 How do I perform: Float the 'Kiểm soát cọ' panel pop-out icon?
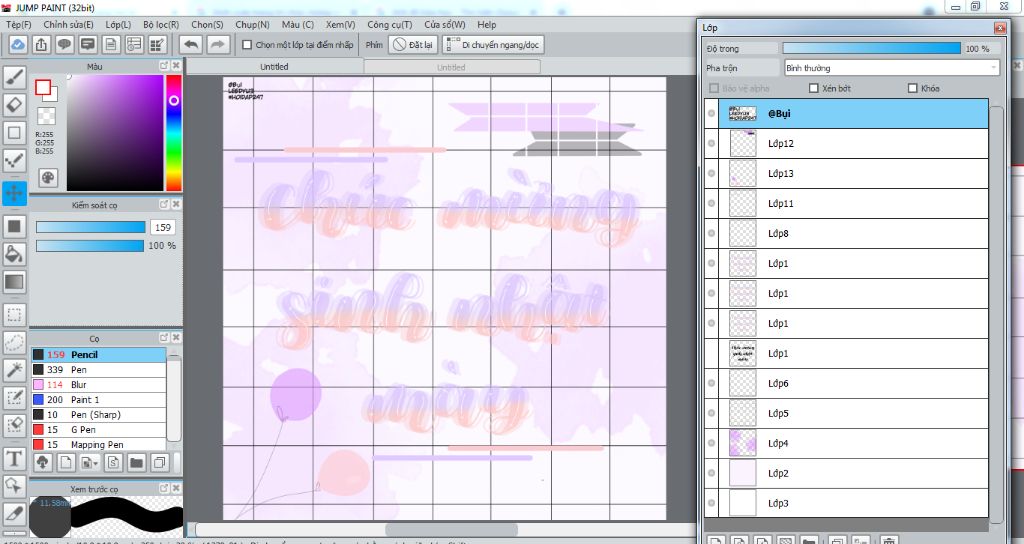tap(164, 204)
